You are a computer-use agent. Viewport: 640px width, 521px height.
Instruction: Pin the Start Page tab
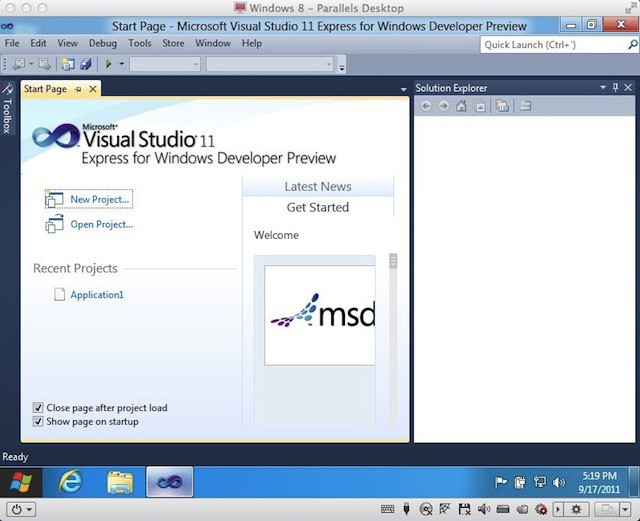79,89
